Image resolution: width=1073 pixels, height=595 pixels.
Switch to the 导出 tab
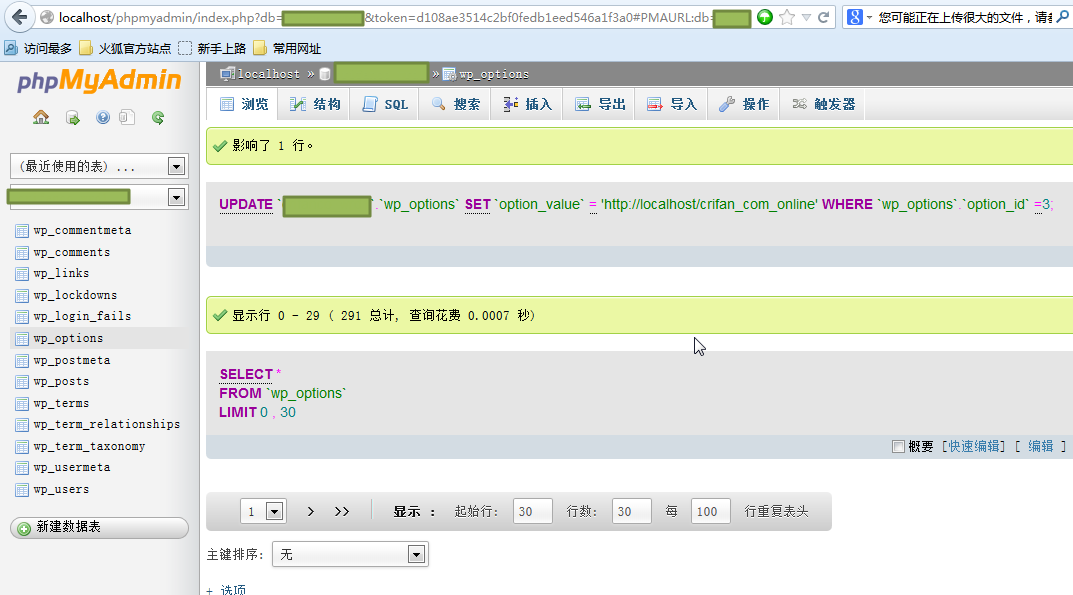[x=600, y=104]
